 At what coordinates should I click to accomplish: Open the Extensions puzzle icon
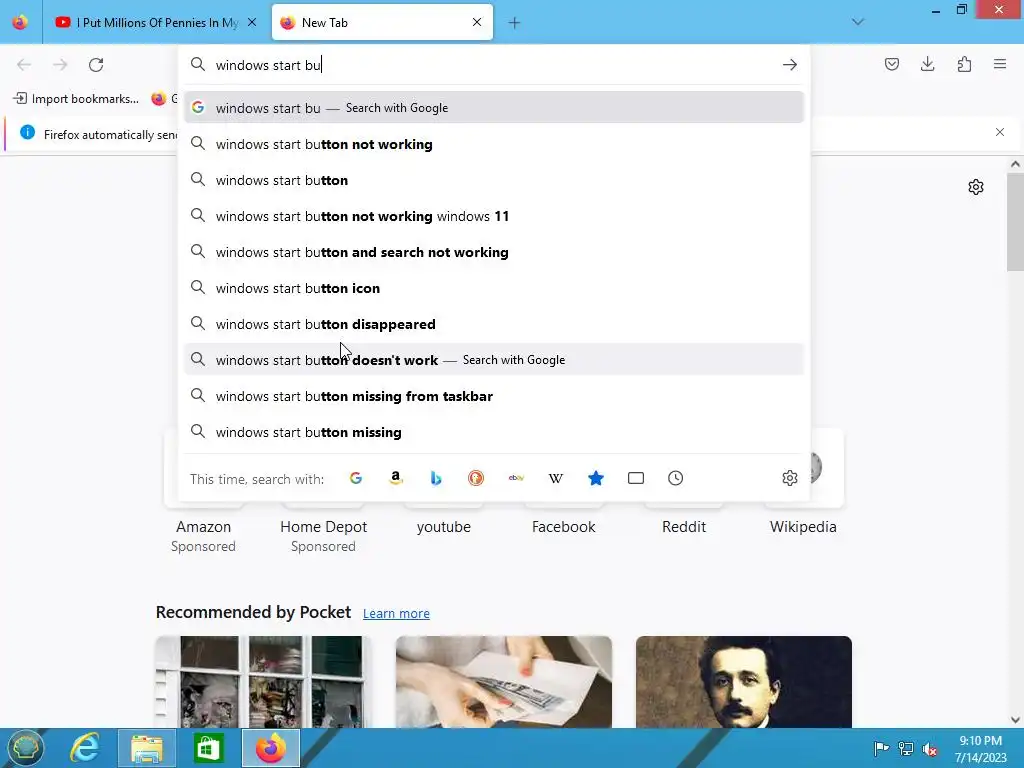pyautogui.click(x=964, y=64)
